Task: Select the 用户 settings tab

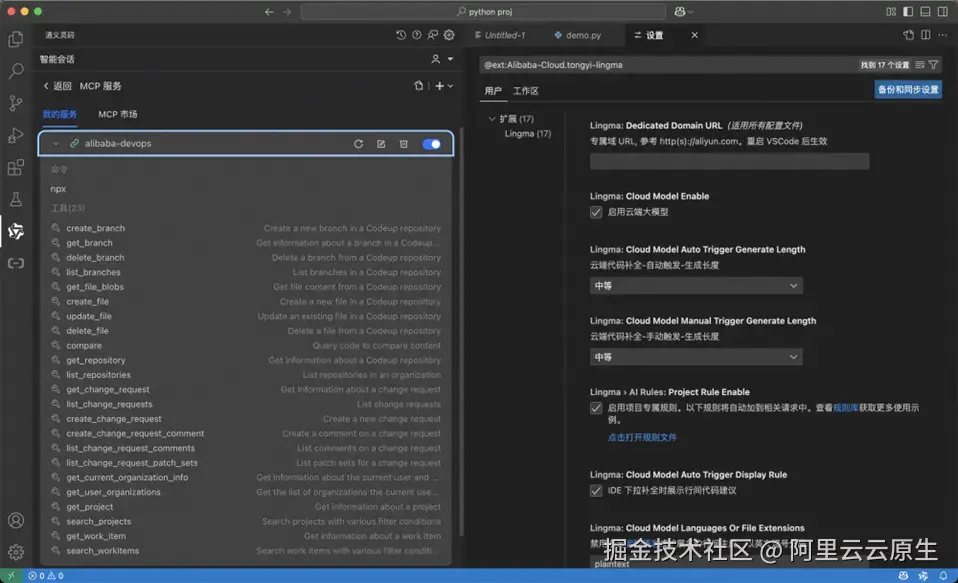Action: (x=493, y=91)
